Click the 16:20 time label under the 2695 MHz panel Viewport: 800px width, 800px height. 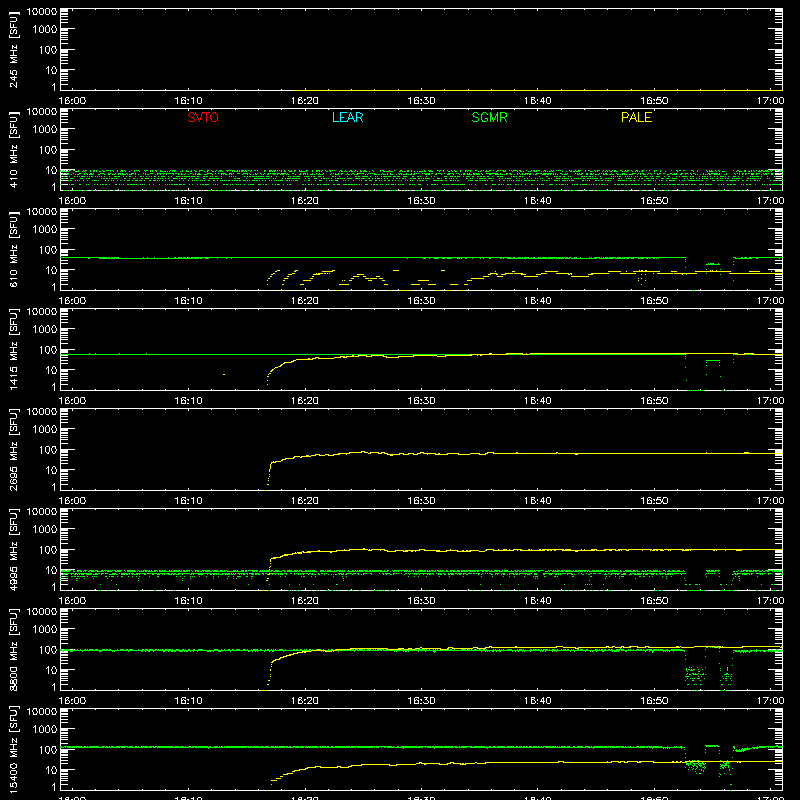(x=305, y=501)
